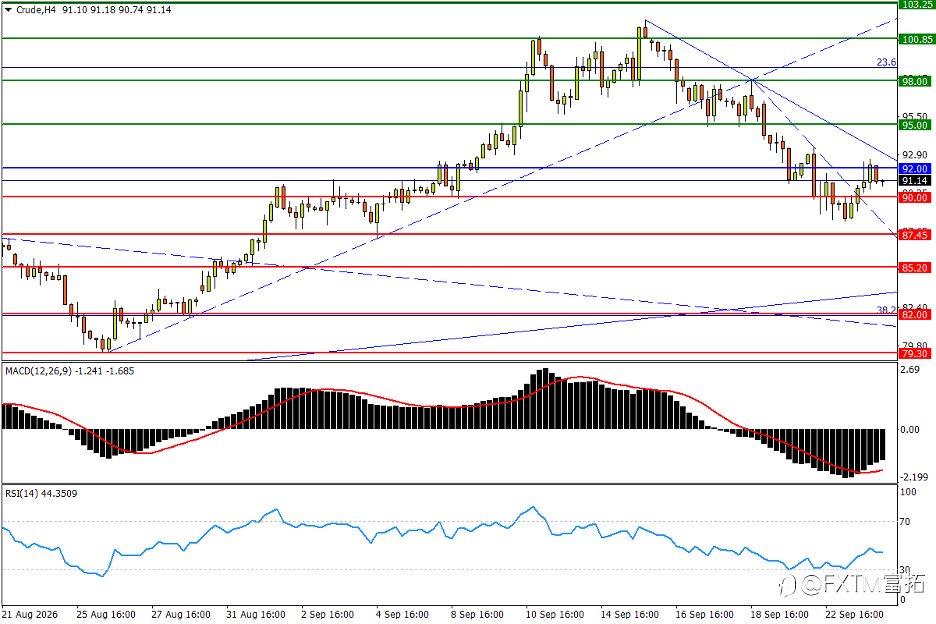Select the 98.00 green level label
Image resolution: width=936 pixels, height=624 pixels.
[x=915, y=81]
